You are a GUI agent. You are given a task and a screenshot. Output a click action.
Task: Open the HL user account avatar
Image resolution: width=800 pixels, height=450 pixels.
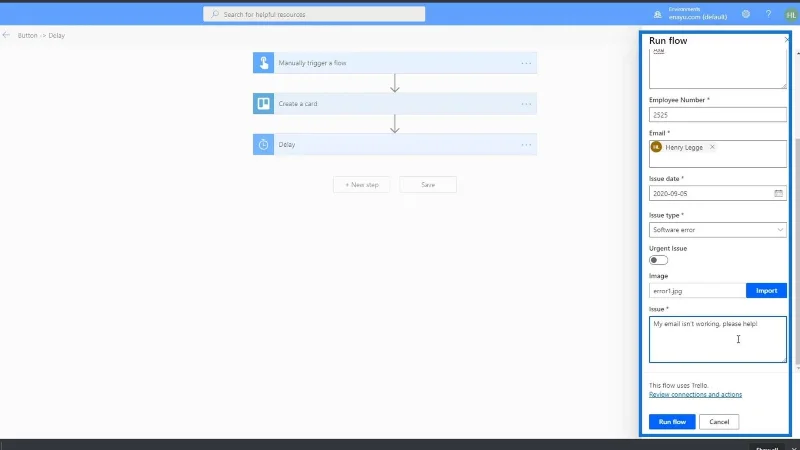(791, 15)
